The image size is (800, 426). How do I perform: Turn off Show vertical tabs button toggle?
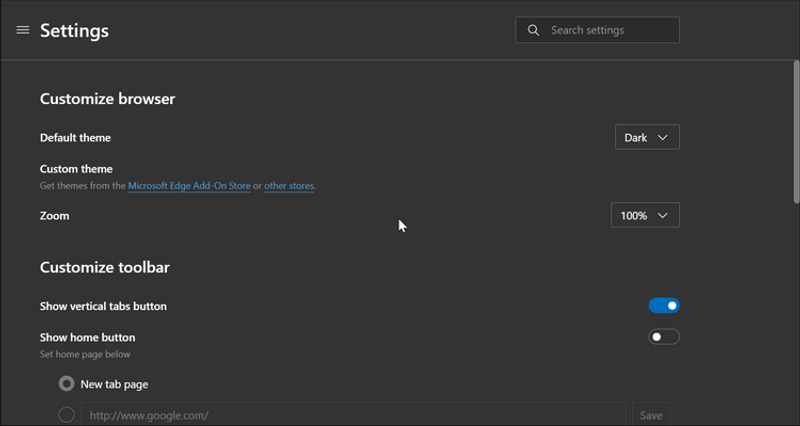664,306
